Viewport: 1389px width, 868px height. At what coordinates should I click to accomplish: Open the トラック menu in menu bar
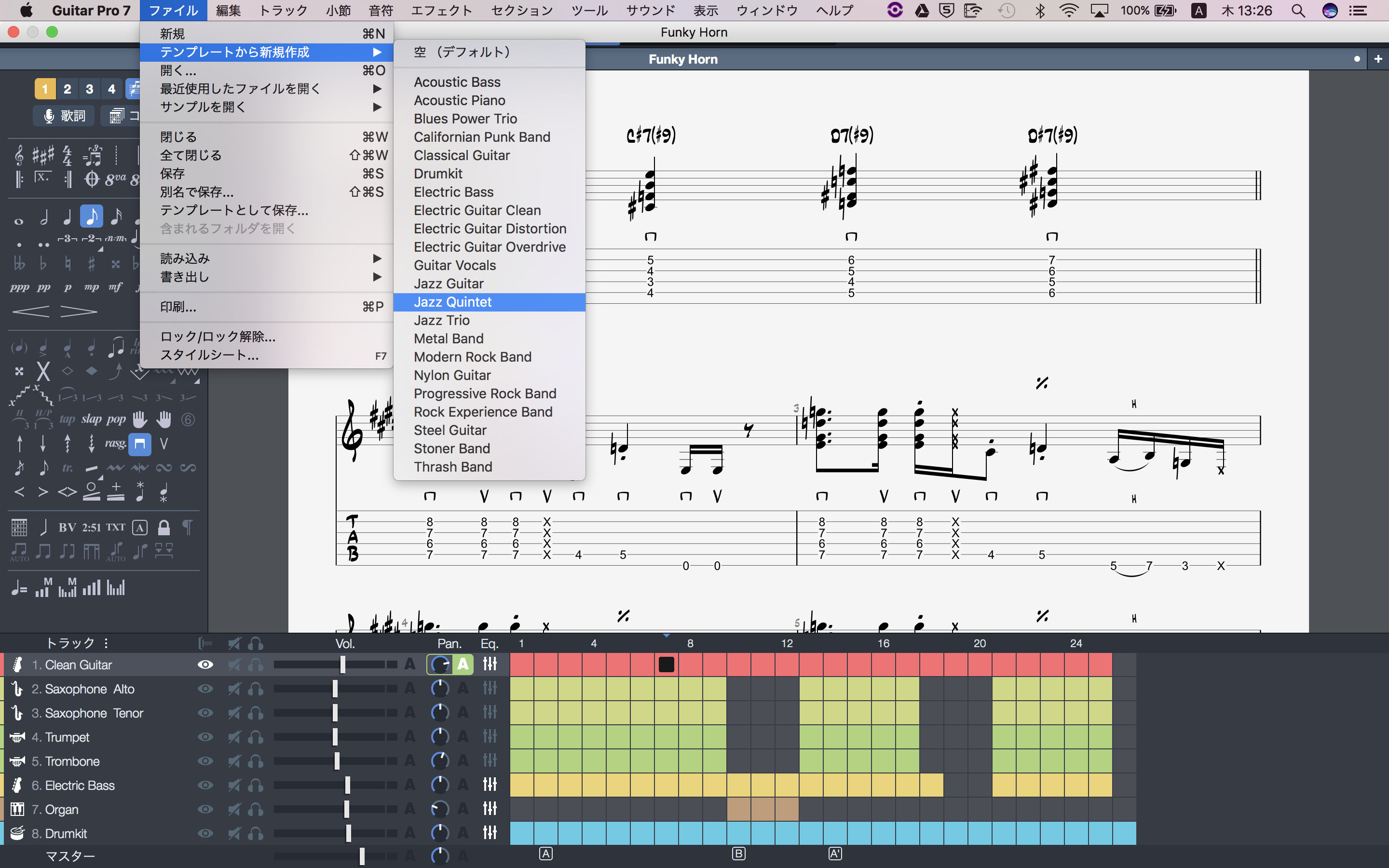point(283,10)
